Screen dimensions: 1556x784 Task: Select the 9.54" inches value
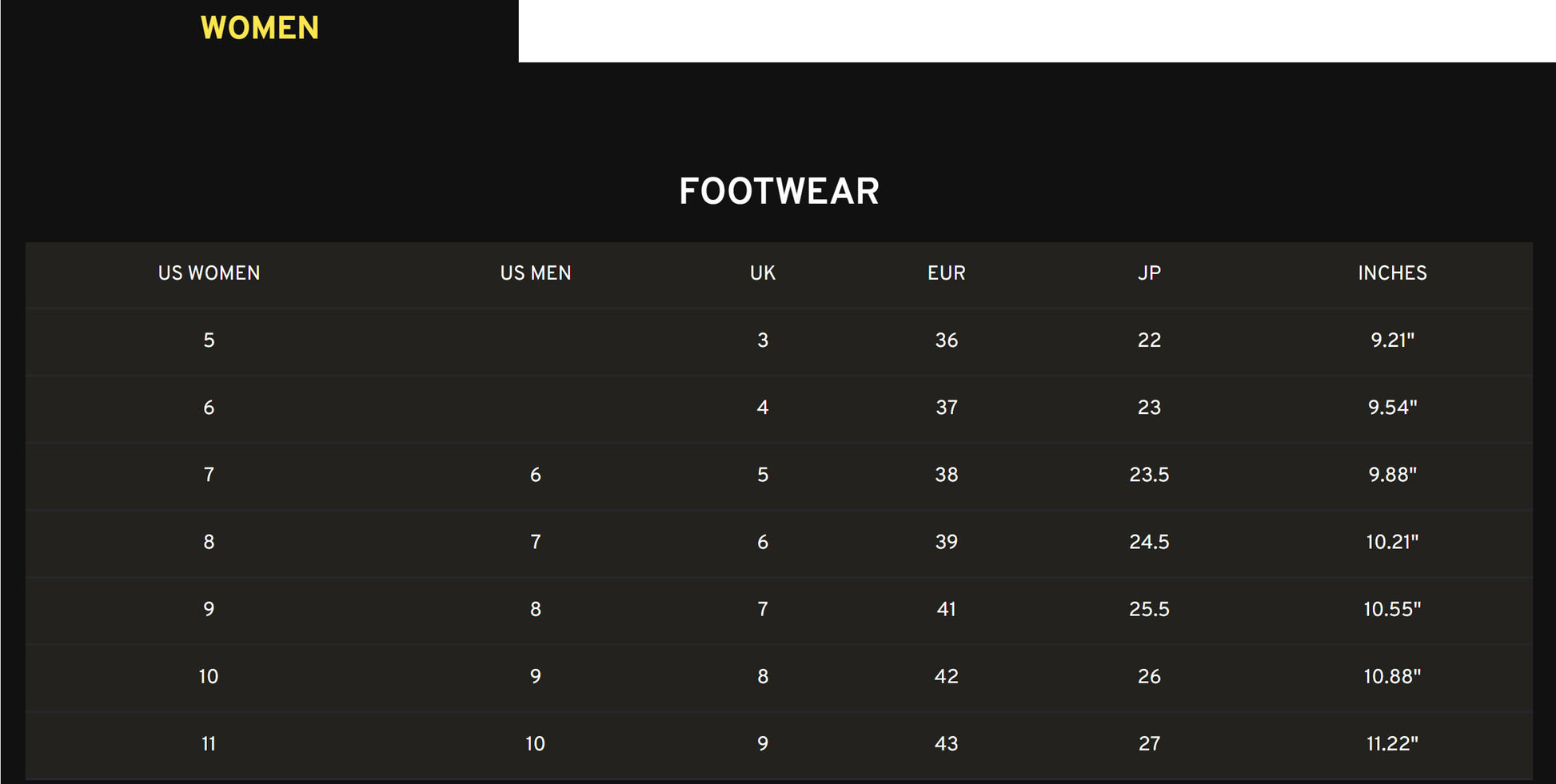(x=1392, y=408)
